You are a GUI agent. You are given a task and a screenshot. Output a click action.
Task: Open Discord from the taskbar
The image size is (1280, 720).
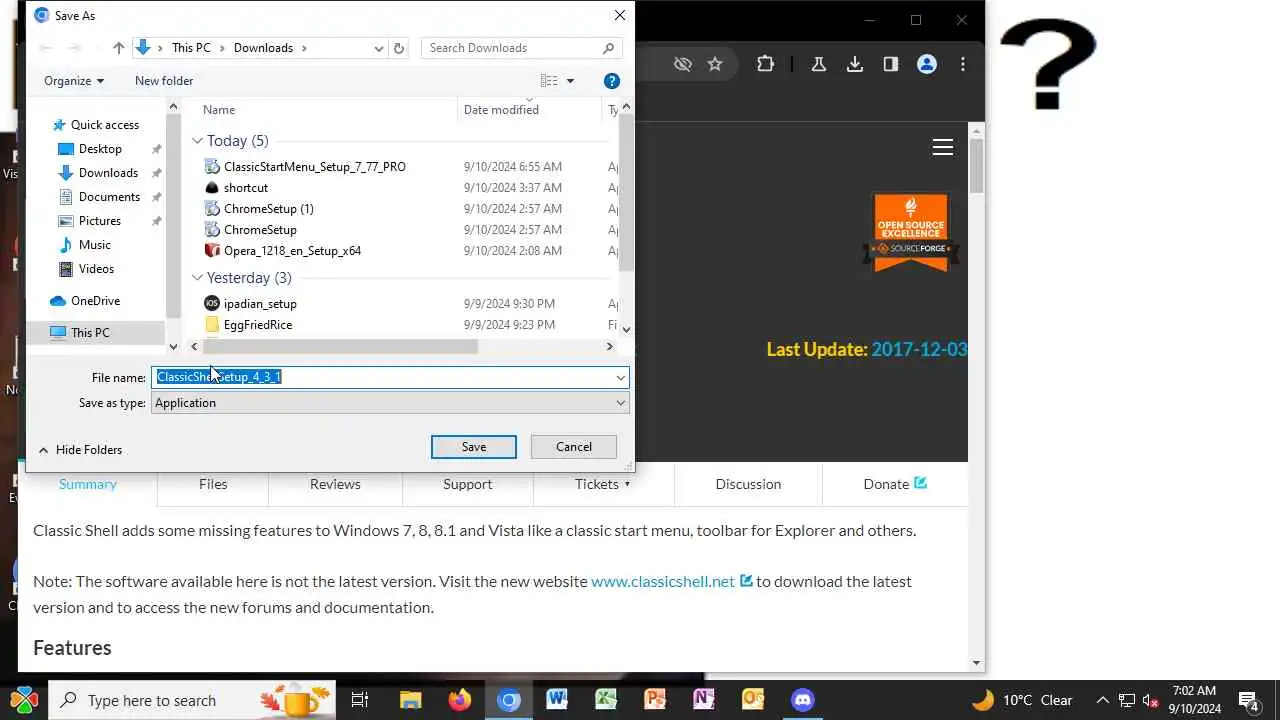pos(802,700)
